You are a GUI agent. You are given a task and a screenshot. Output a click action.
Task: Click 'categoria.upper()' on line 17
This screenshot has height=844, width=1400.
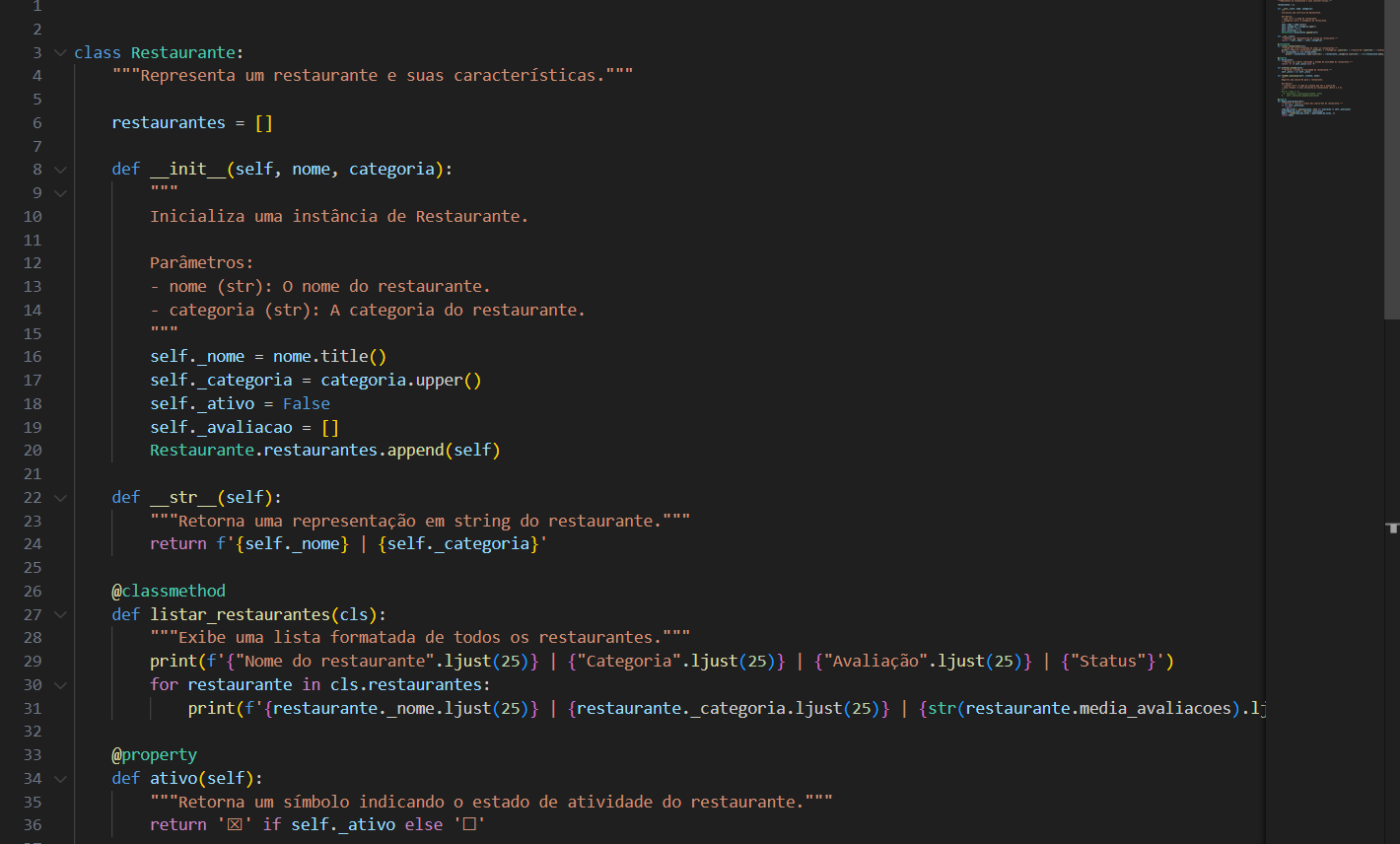pyautogui.click(x=401, y=381)
